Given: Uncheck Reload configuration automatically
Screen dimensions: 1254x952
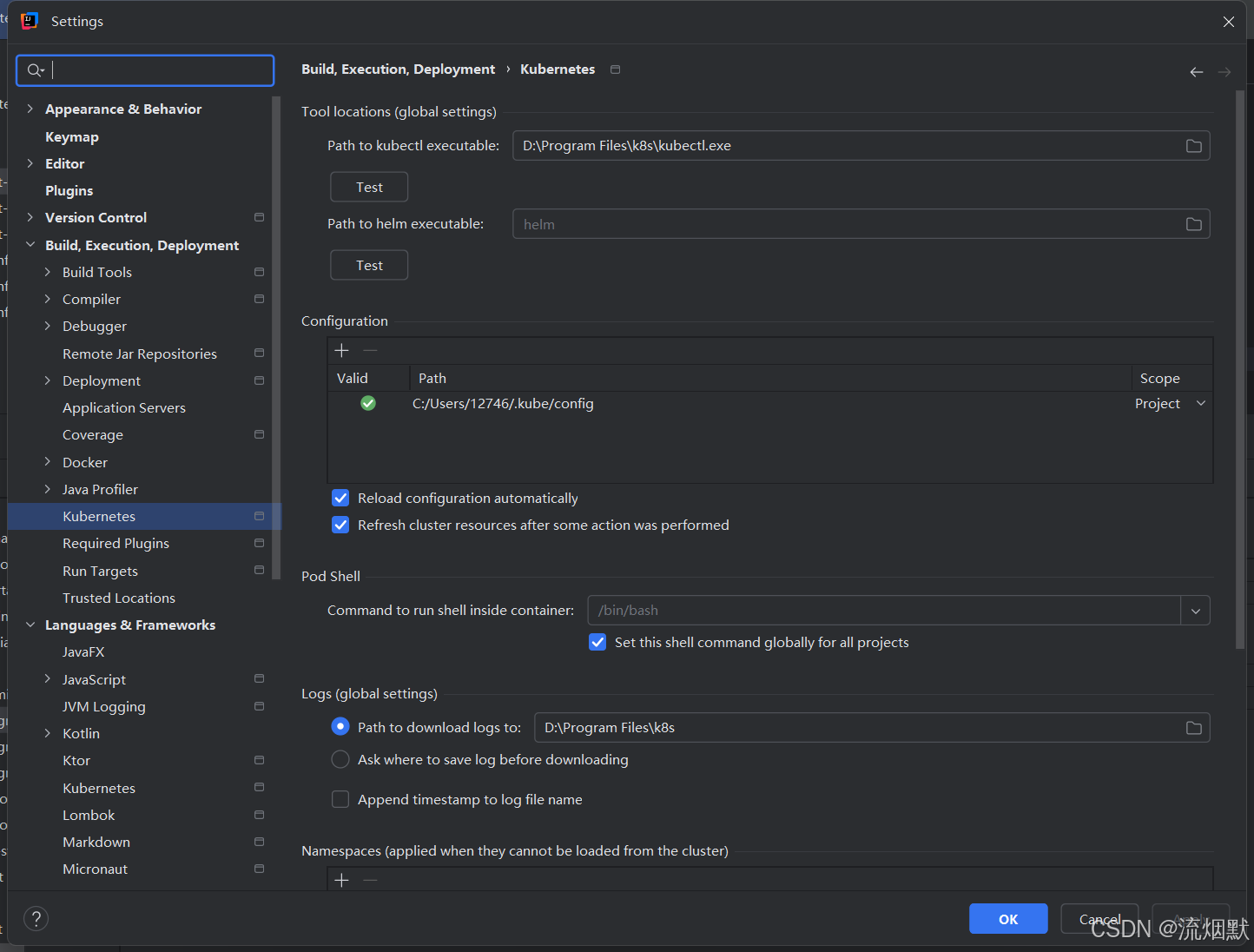Looking at the screenshot, I should (340, 498).
